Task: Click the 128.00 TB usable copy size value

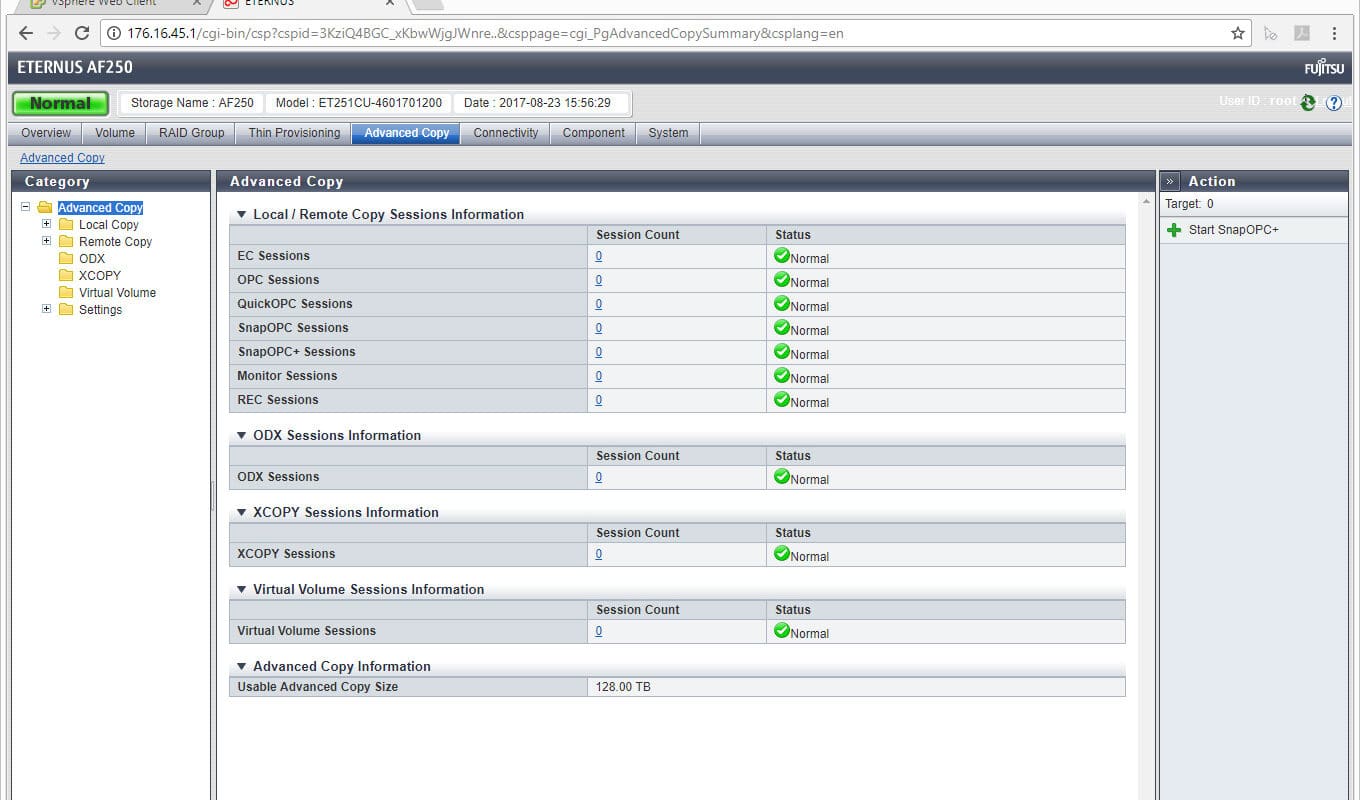Action: [x=623, y=687]
